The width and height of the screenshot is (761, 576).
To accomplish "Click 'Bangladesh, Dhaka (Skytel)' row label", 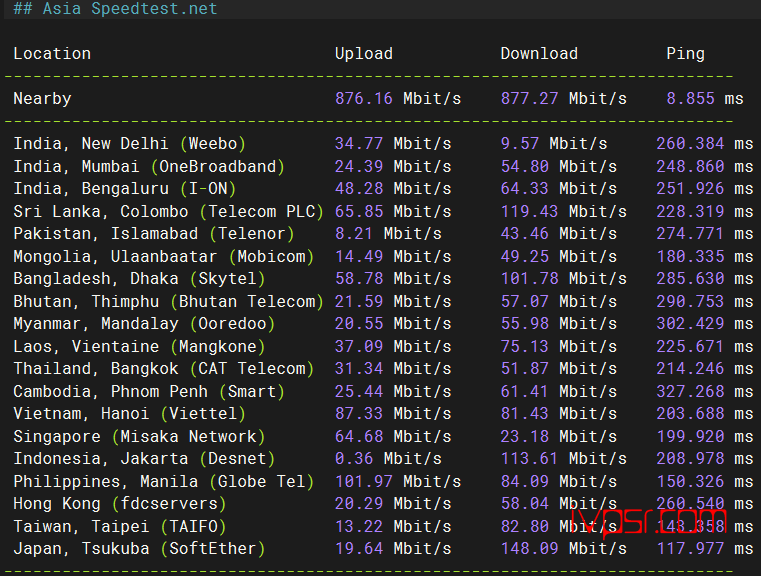I will click(139, 279).
